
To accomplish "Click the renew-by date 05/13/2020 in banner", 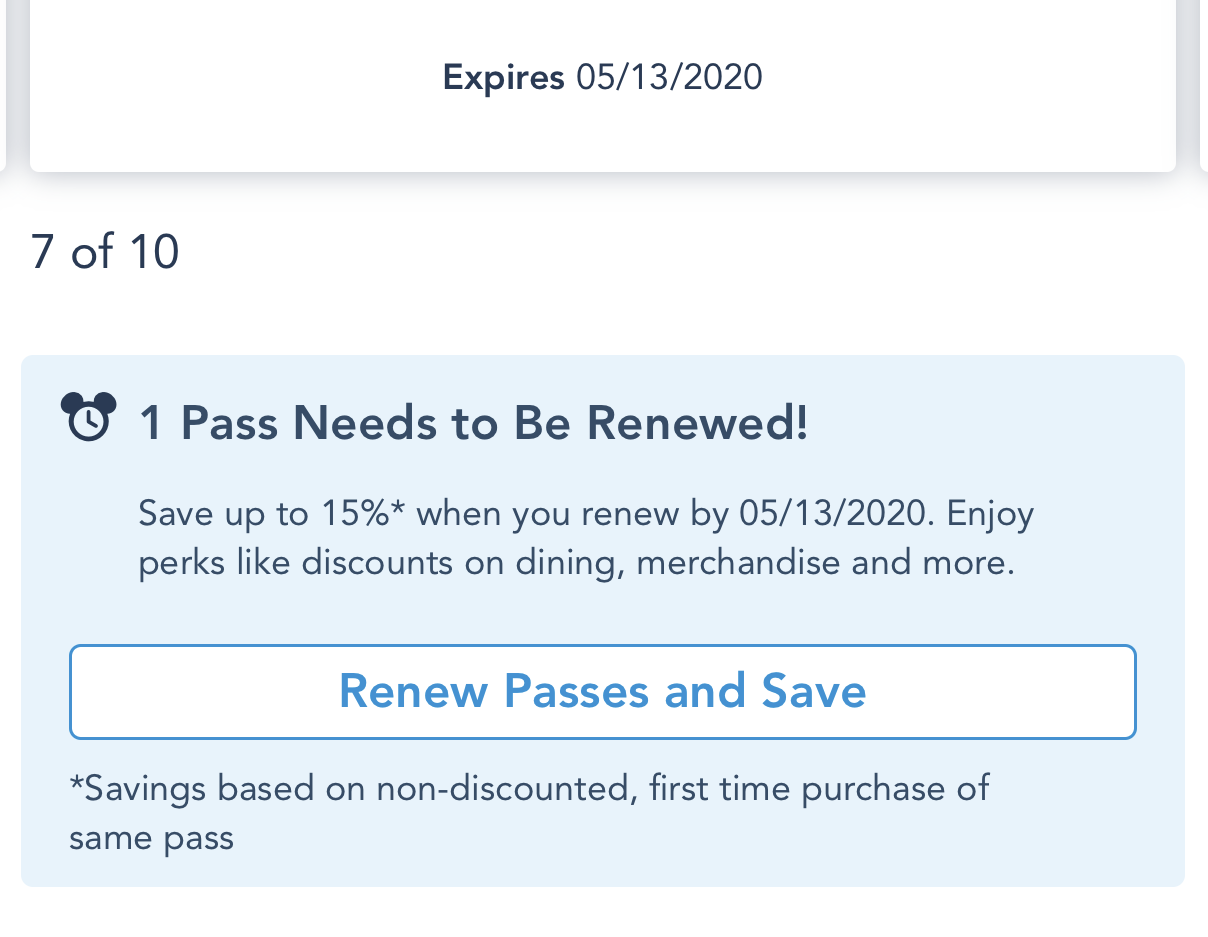I will point(832,513).
